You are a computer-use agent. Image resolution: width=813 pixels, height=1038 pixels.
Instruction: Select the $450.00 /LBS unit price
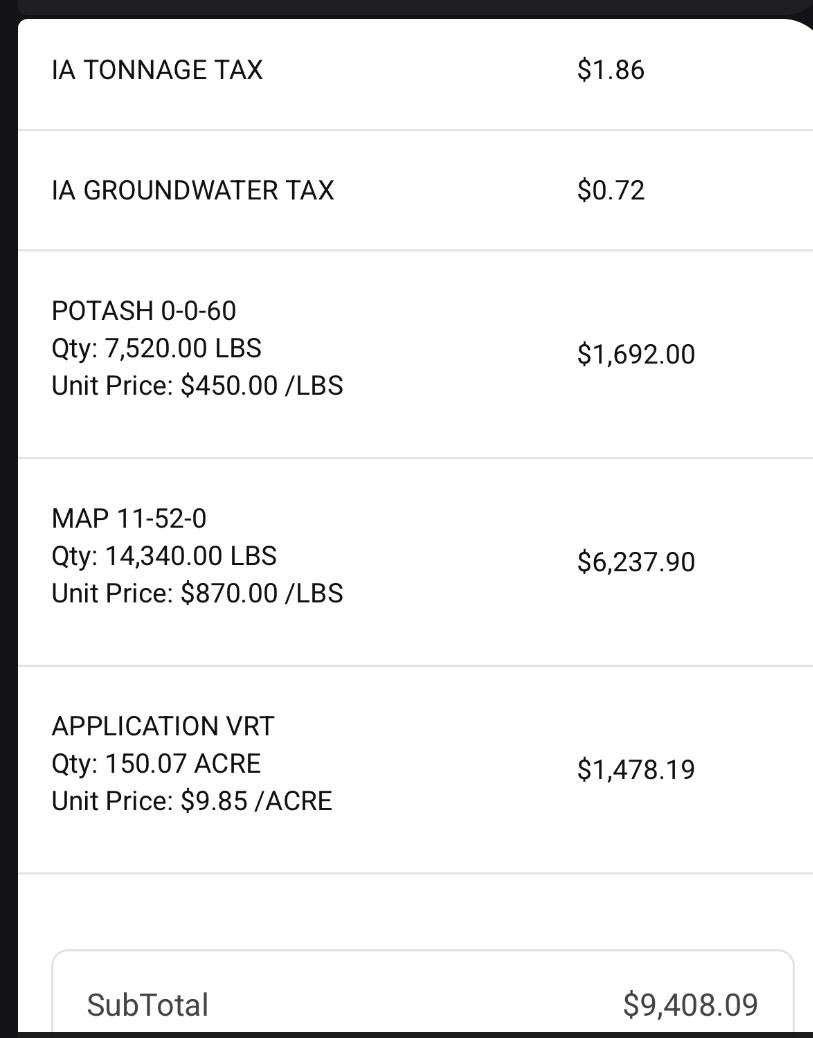click(261, 386)
